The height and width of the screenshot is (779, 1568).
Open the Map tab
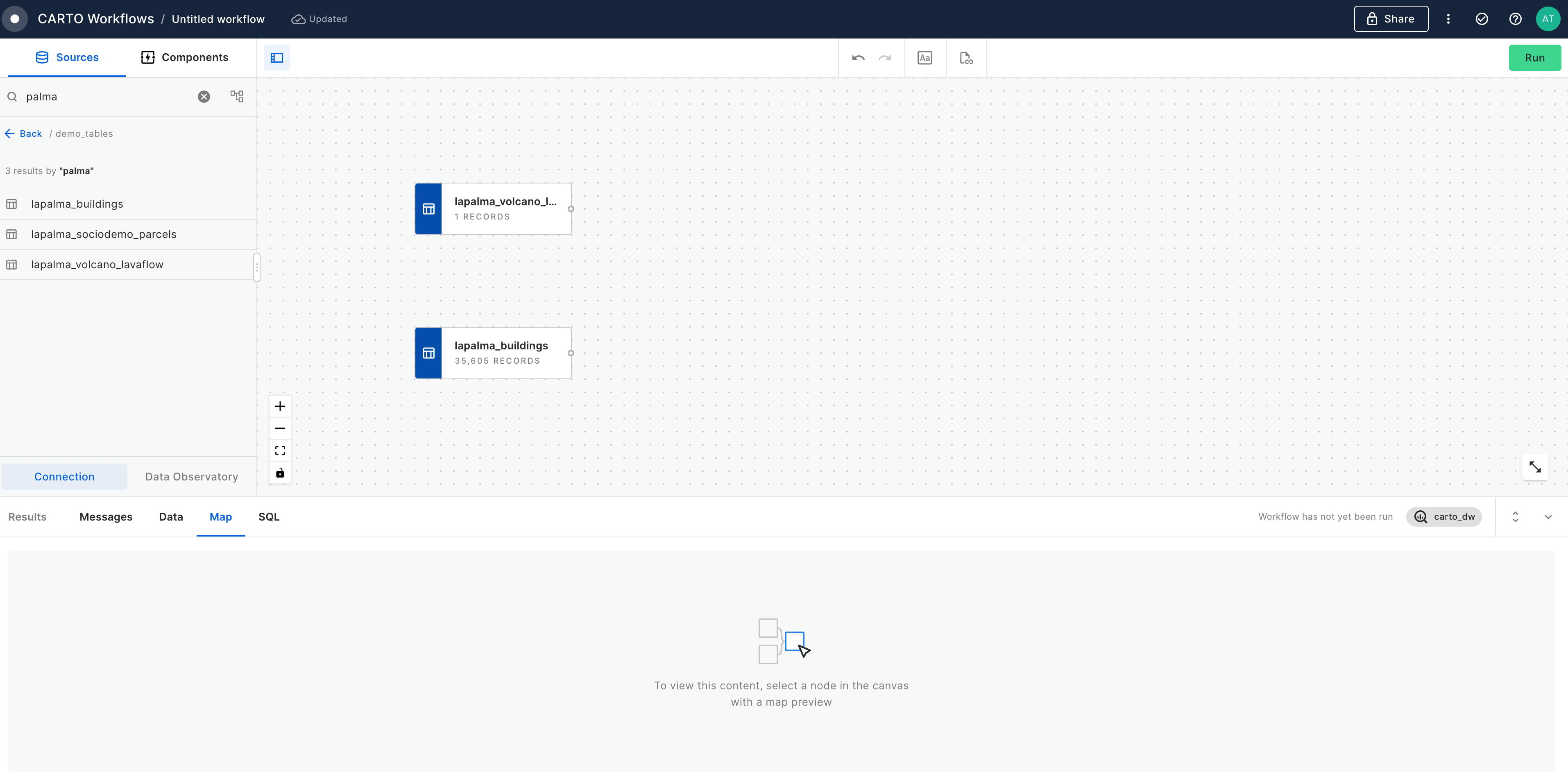221,517
